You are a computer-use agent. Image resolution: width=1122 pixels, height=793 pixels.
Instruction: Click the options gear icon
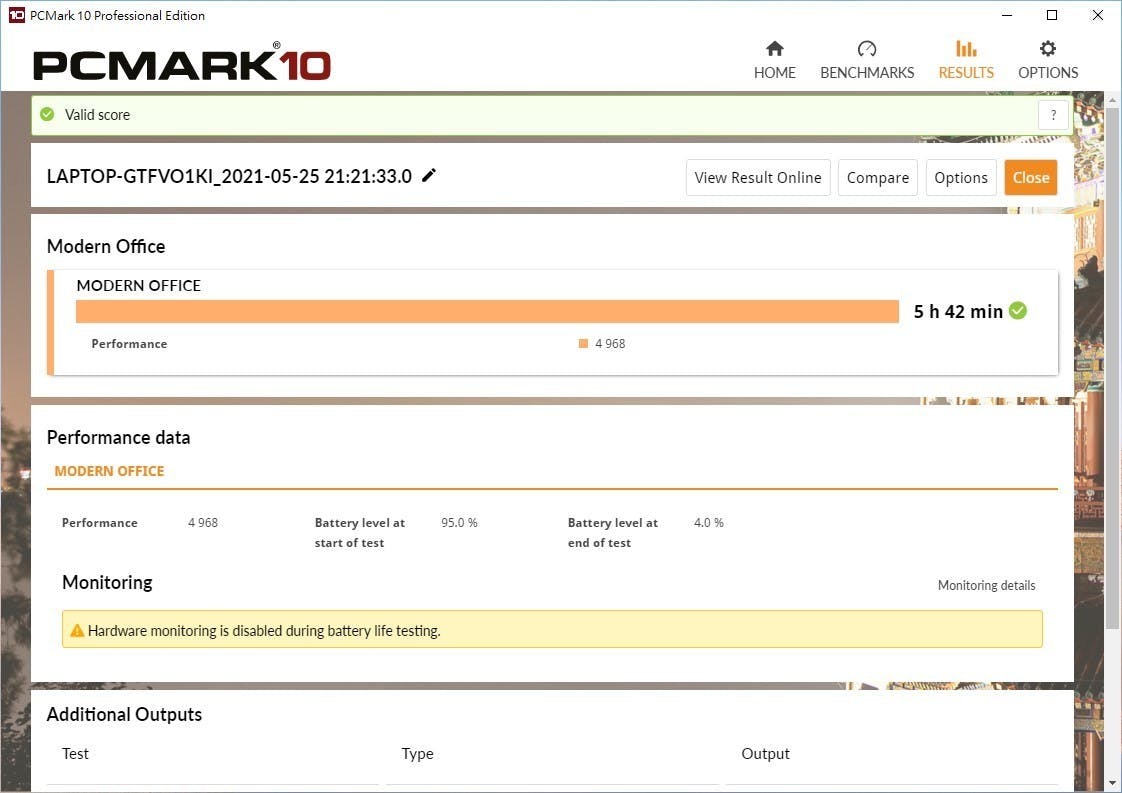coord(1048,49)
